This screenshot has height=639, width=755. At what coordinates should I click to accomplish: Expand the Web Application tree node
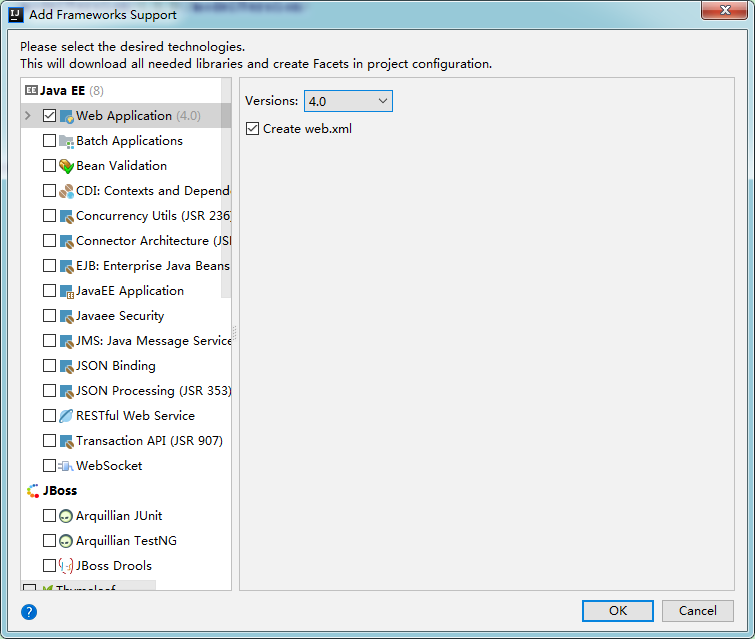[x=28, y=116]
